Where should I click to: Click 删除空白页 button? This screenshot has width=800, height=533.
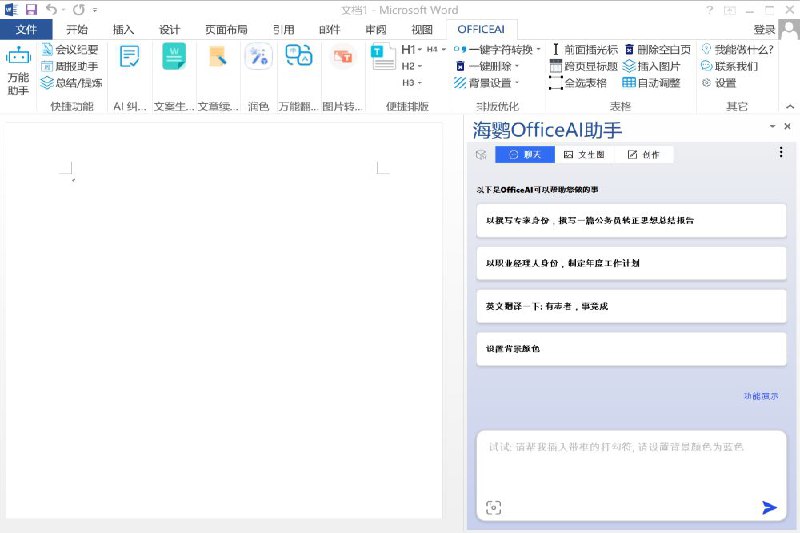(x=658, y=49)
